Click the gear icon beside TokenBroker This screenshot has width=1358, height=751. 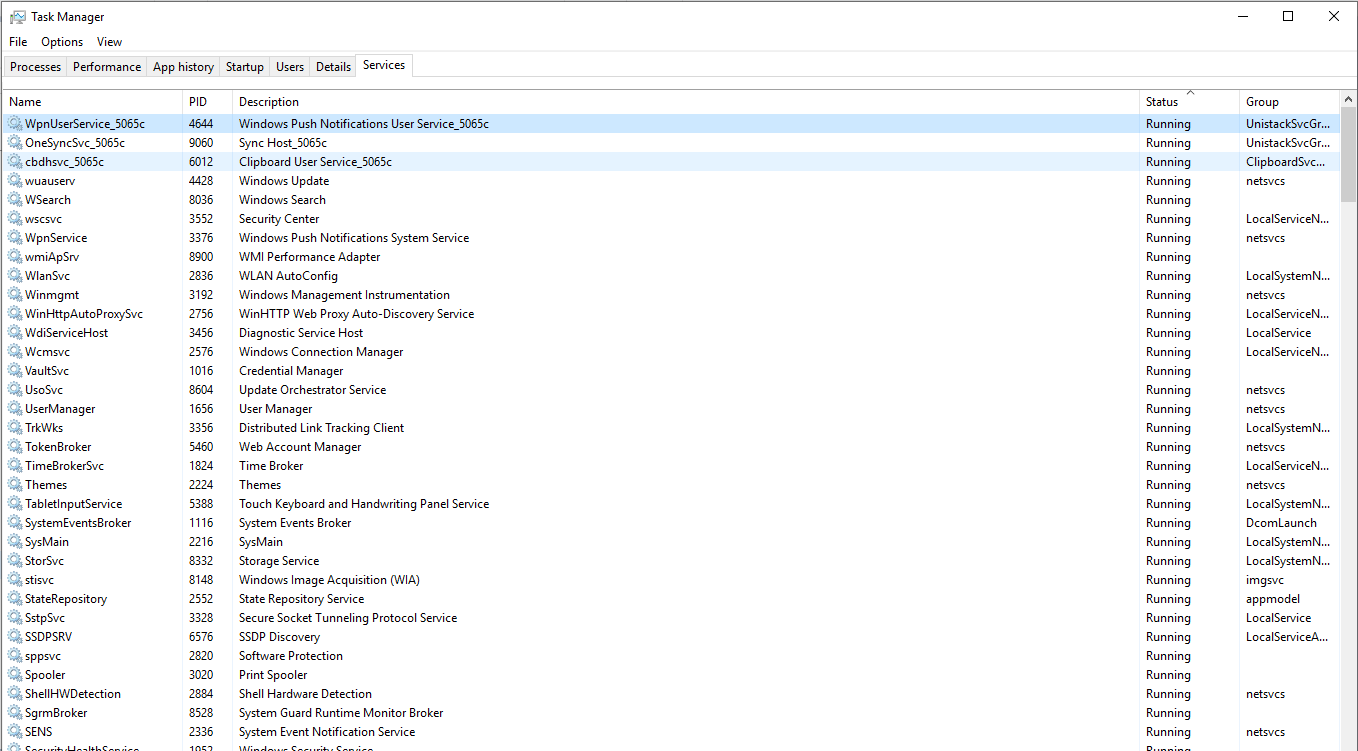[15, 447]
